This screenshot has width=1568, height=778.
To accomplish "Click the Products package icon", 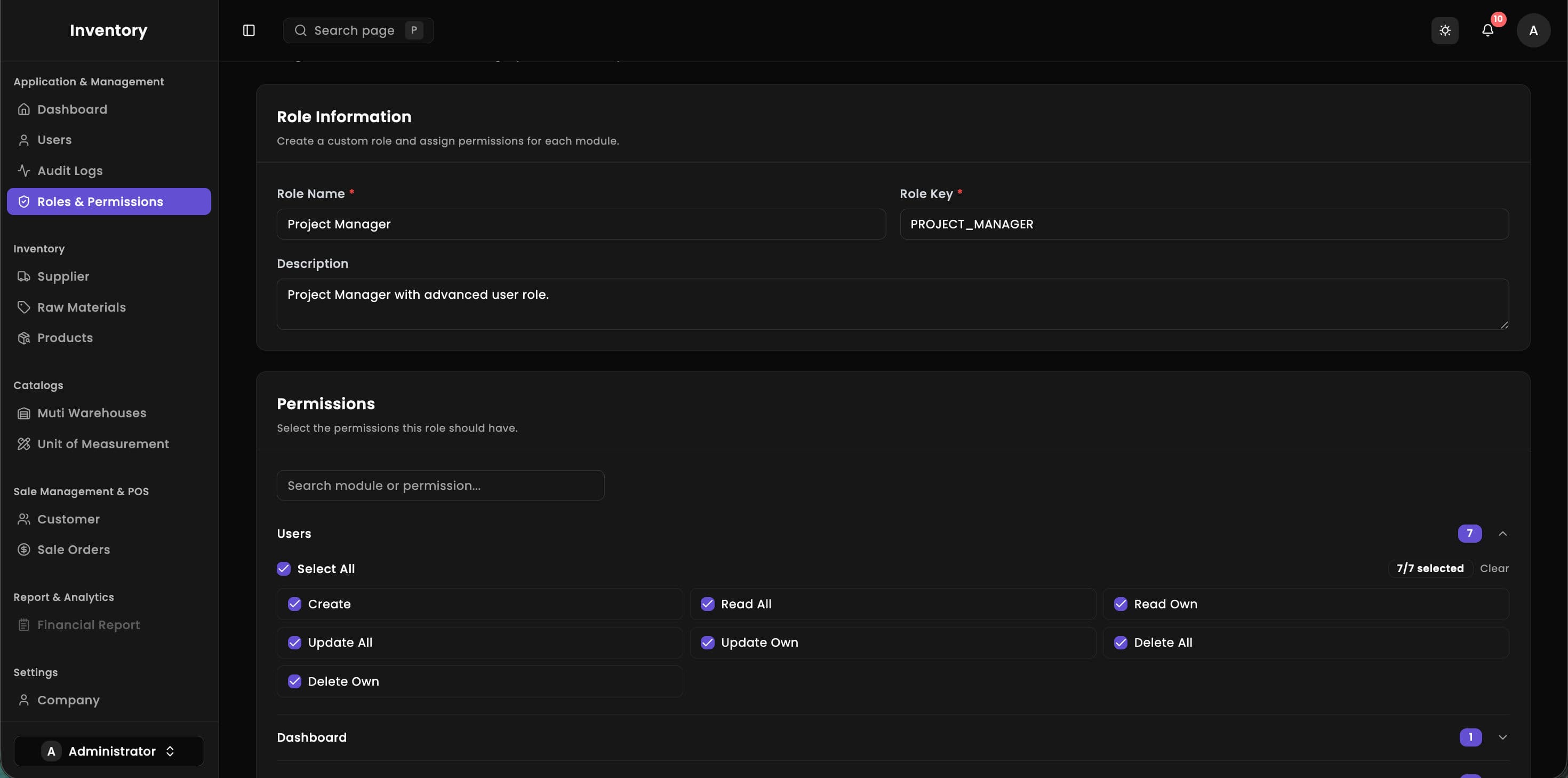I will [24, 338].
